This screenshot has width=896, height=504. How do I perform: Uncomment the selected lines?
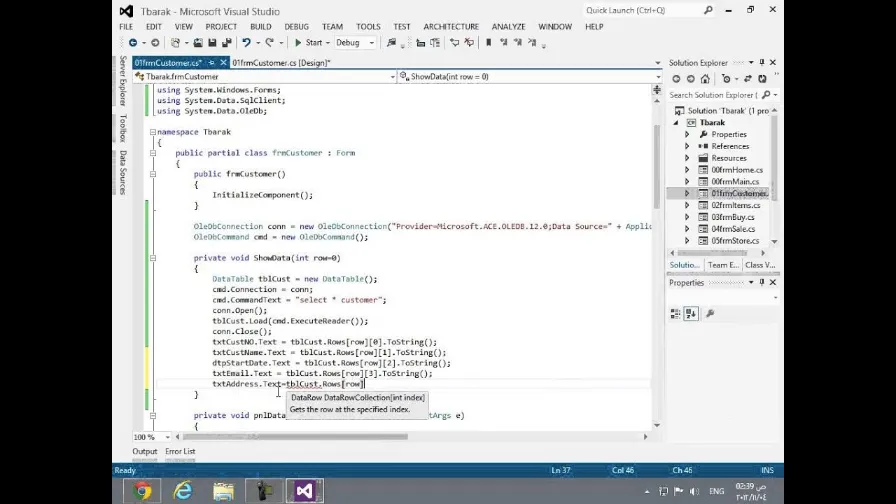(x=469, y=43)
